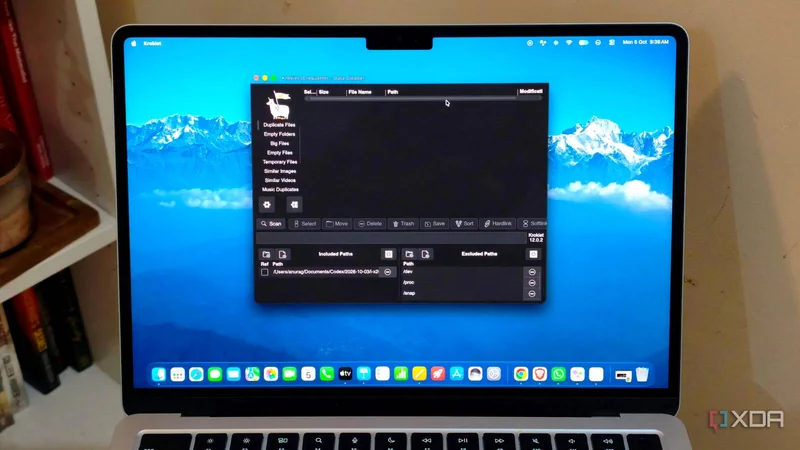The image size is (800, 450).
Task: Open the Krokiet menu in menu bar
Action: point(152,43)
